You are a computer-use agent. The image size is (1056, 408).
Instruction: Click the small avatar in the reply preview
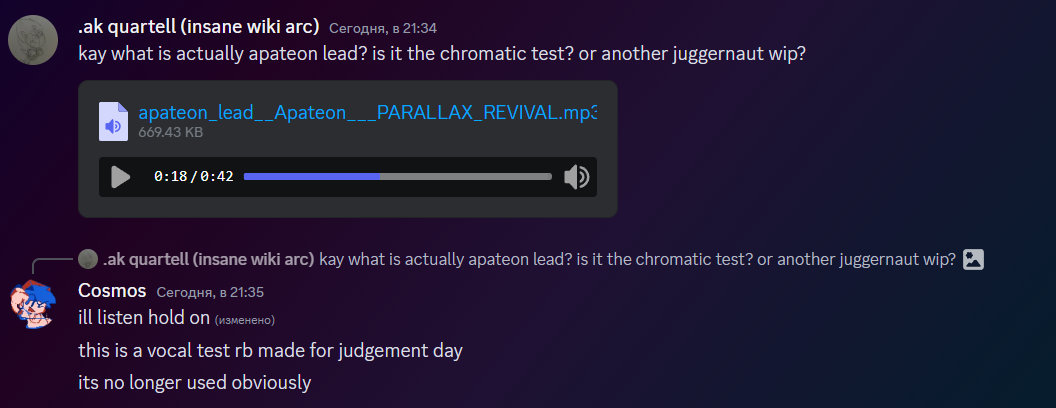(x=88, y=259)
